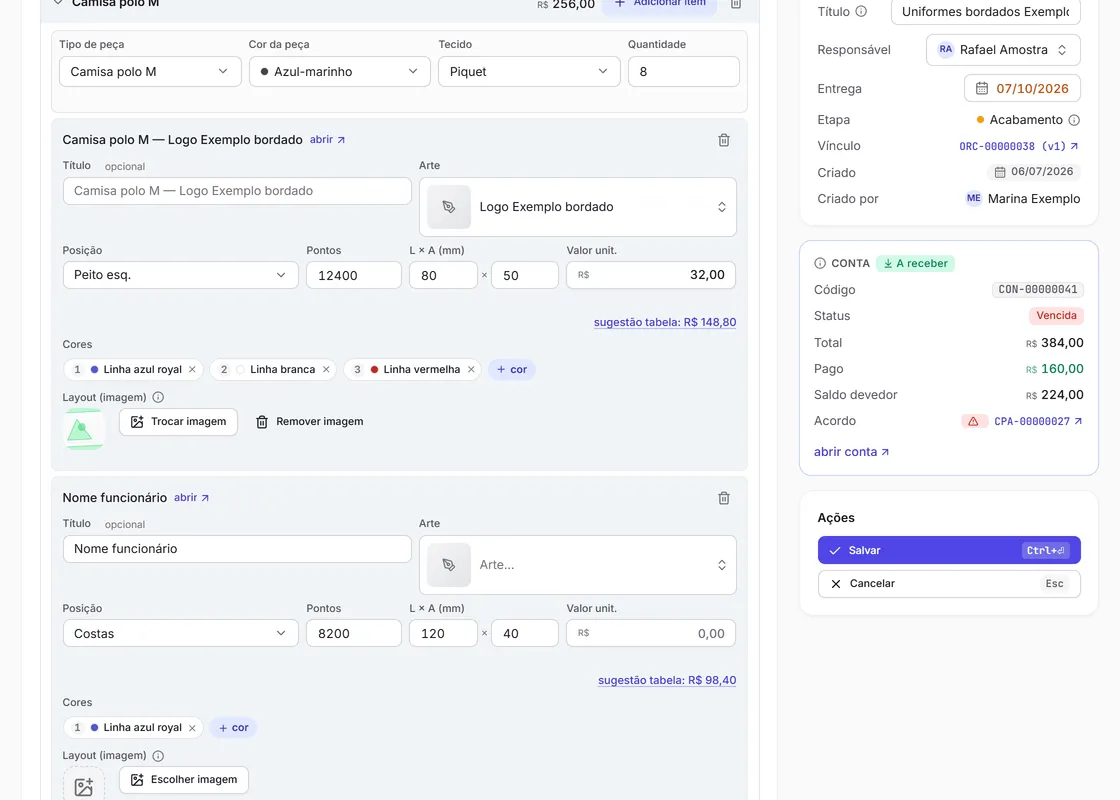Click the info icon beside Título
1120x800 pixels.
click(861, 11)
